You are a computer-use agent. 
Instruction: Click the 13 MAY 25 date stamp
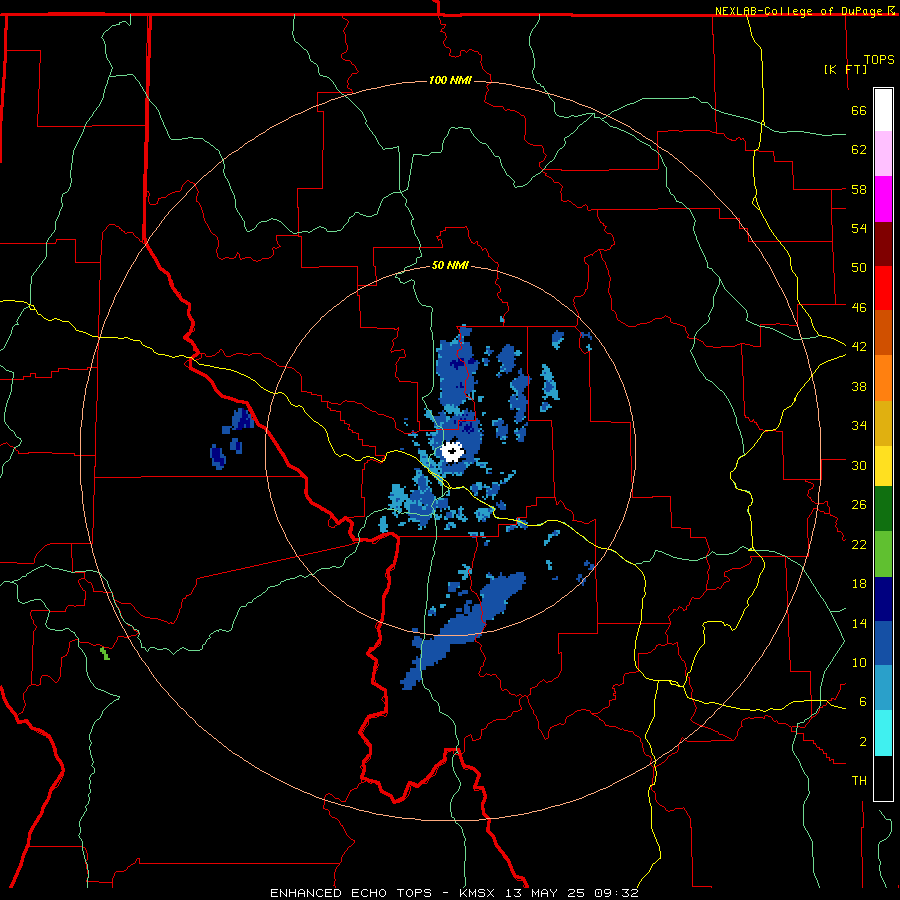click(545, 893)
